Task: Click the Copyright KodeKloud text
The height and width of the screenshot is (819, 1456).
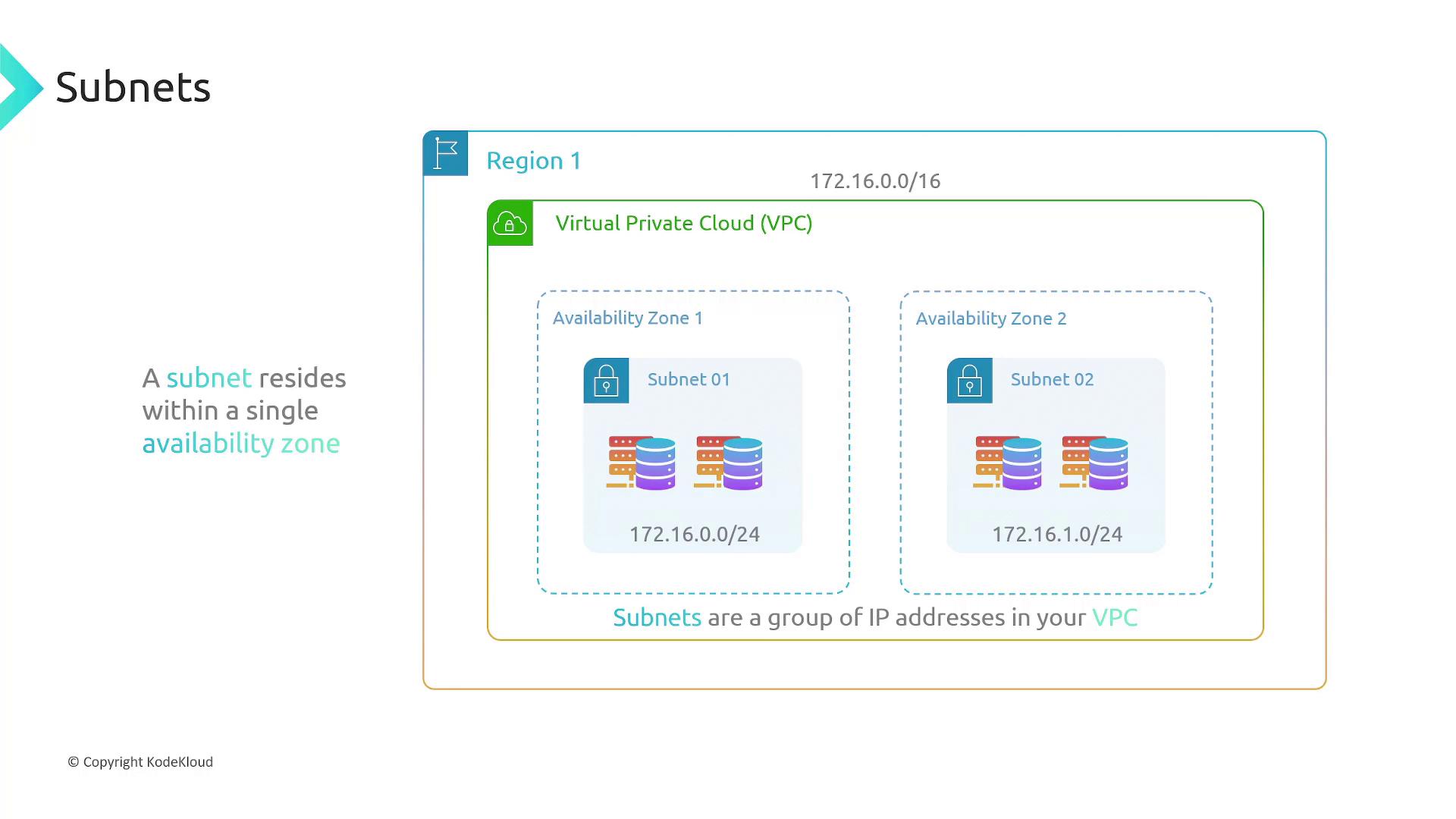Action: (x=140, y=762)
